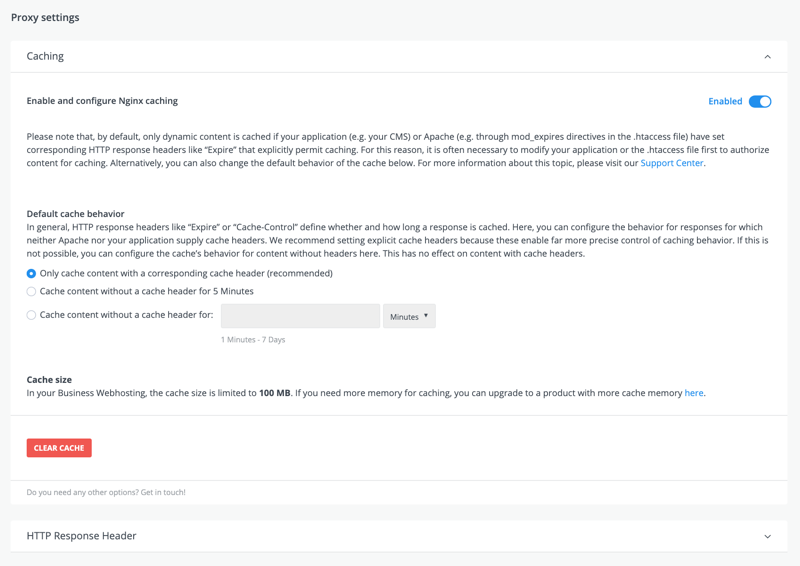The width and height of the screenshot is (800, 566).
Task: Toggle the Nginx caching Enabled switch
Action: [x=760, y=102]
